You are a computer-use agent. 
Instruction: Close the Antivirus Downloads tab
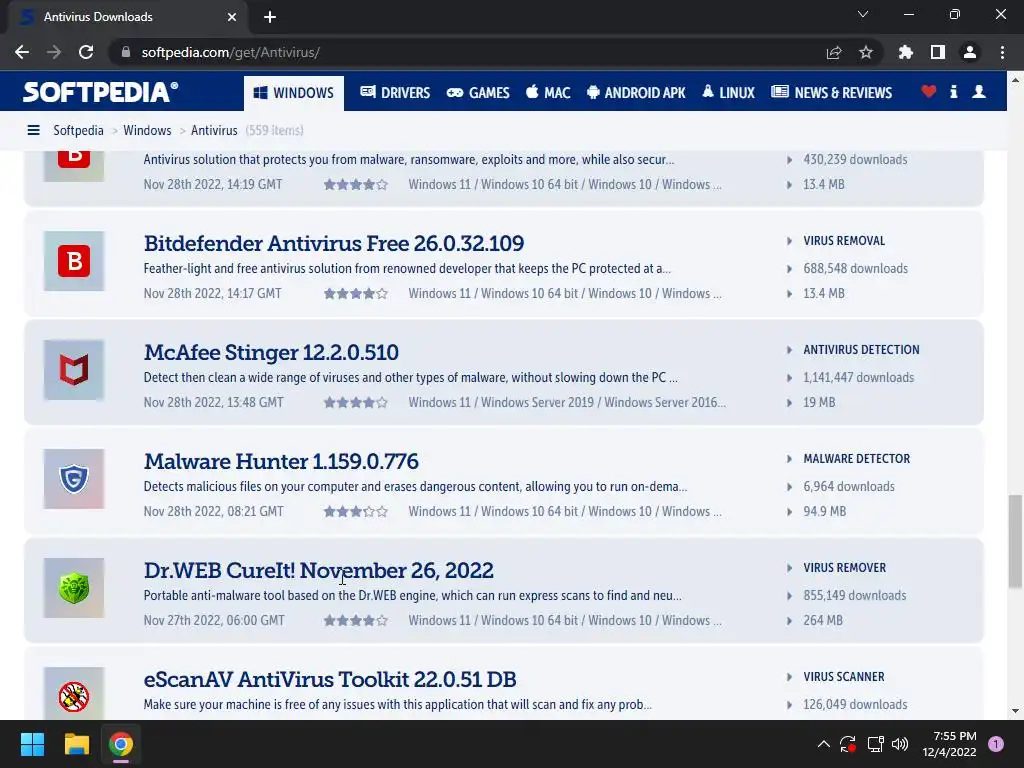[232, 17]
